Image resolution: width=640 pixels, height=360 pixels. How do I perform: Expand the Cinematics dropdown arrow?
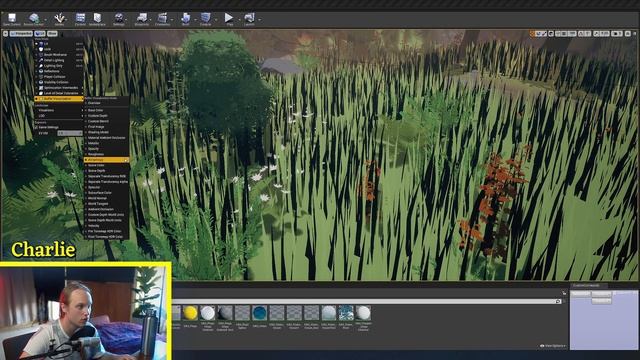[x=171, y=19]
